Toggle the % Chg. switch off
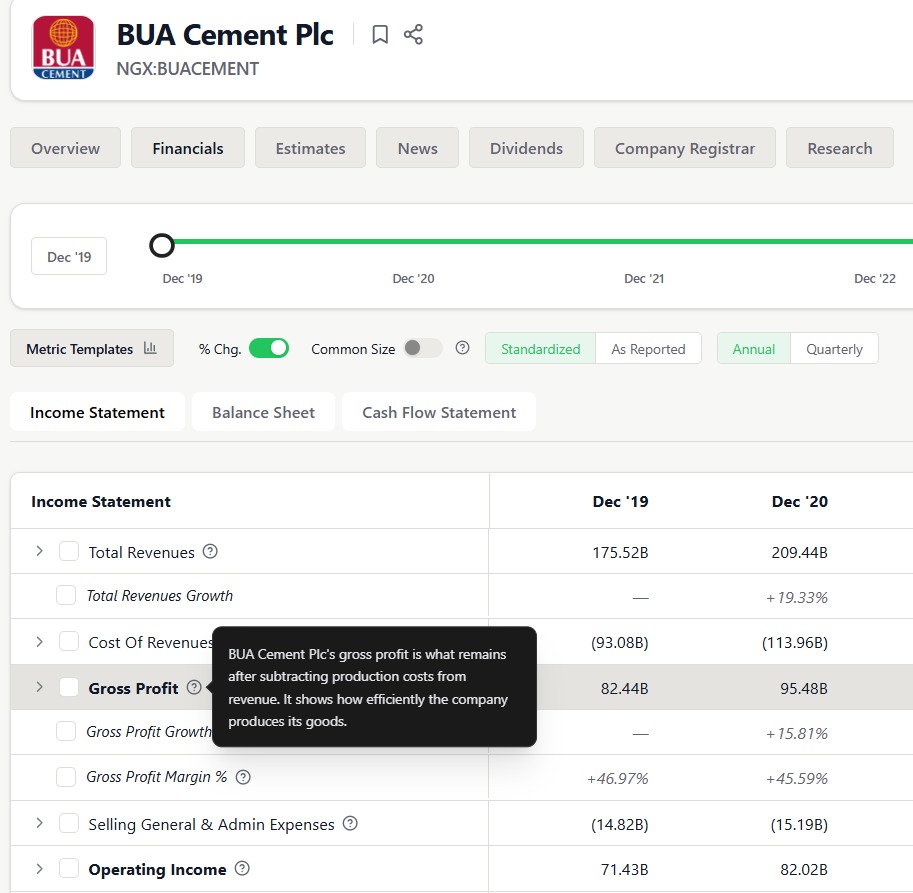Screen dimensions: 913x893 (269, 348)
